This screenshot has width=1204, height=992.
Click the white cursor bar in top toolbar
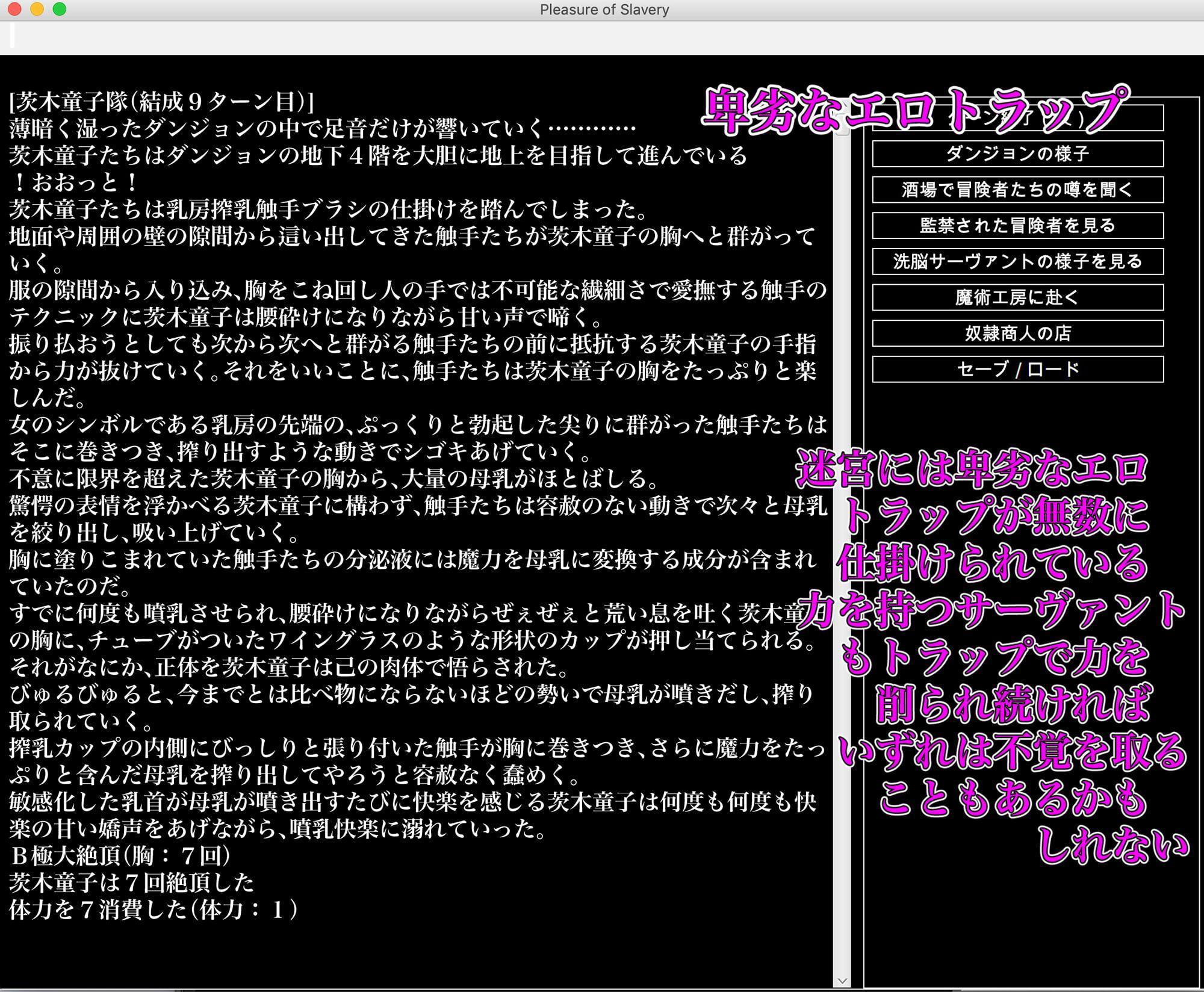[x=12, y=36]
